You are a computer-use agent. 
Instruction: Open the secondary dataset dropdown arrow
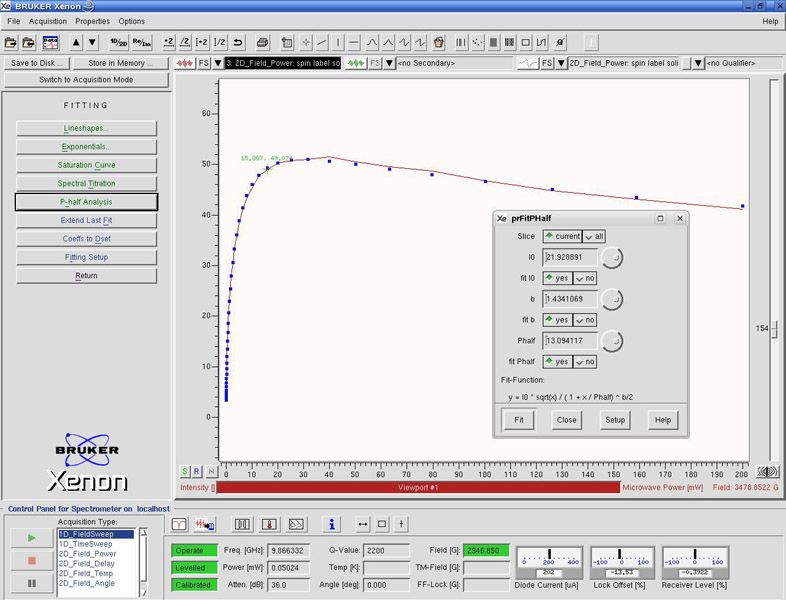click(x=389, y=63)
